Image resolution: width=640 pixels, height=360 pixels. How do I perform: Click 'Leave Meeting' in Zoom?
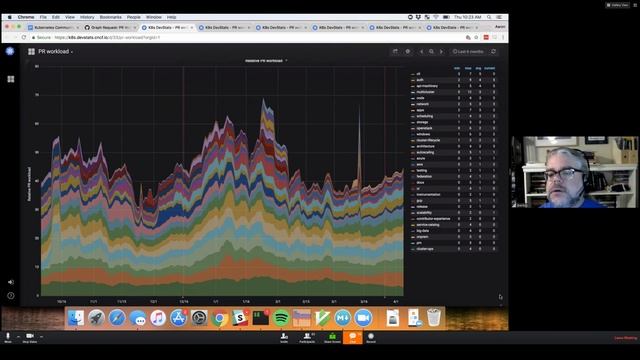(x=626, y=338)
